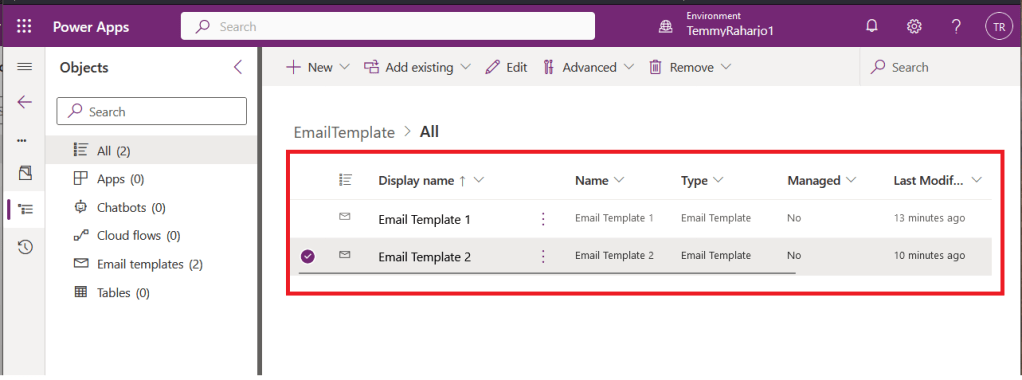Open the left rail ellipsis menu
The height and width of the screenshot is (380, 1022).
point(22,140)
